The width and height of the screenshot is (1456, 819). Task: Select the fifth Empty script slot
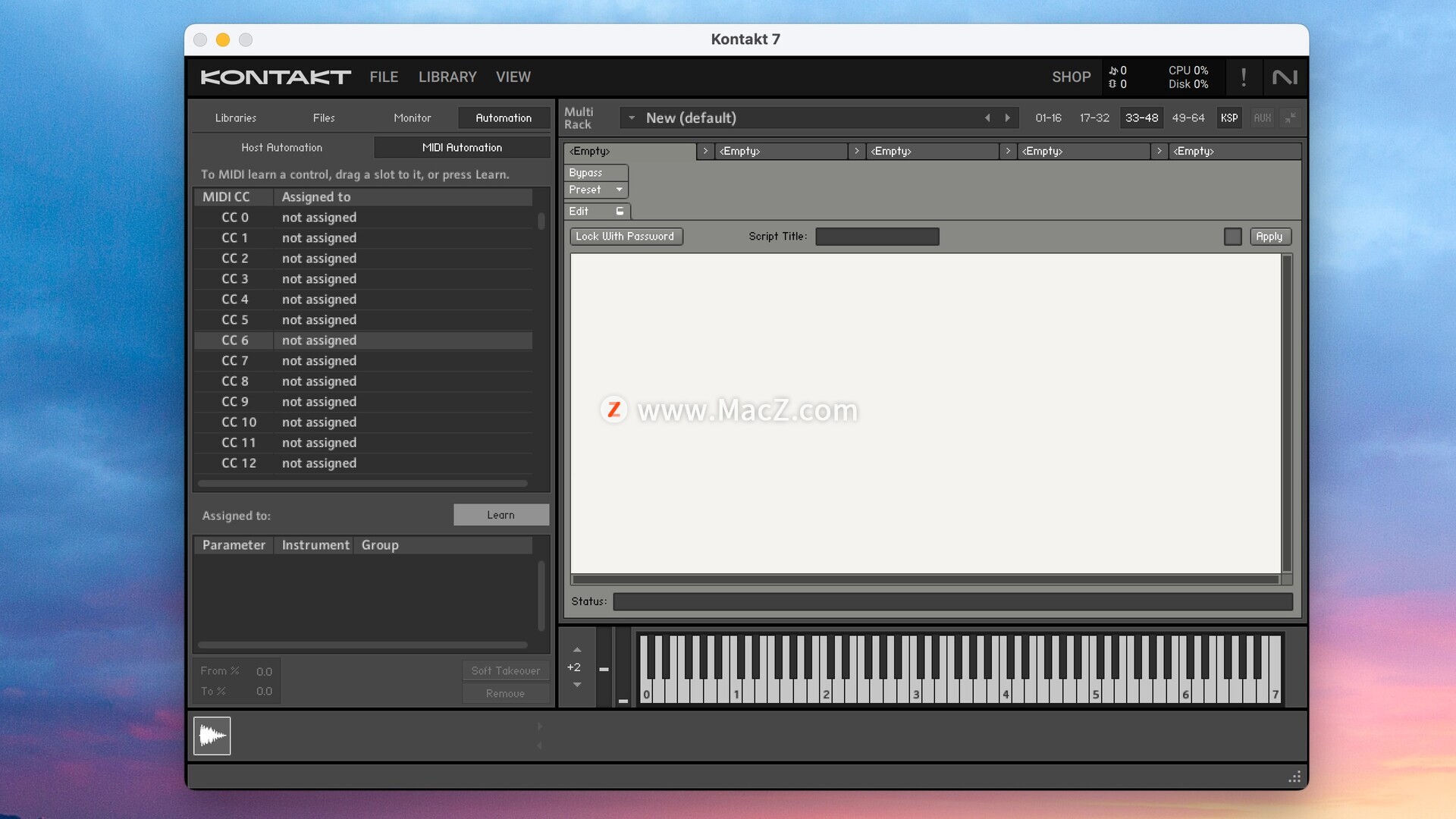pyautogui.click(x=1235, y=151)
